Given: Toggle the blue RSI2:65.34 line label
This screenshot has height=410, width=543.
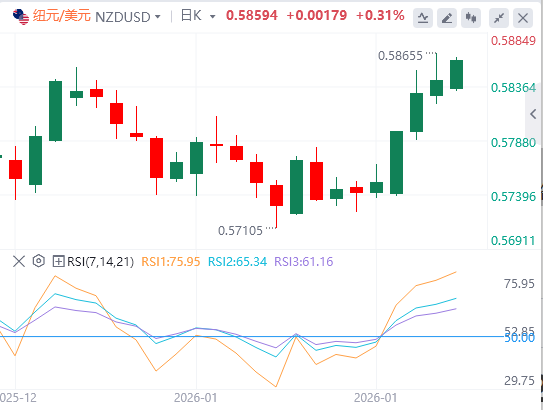Looking at the screenshot, I should click(x=237, y=262).
